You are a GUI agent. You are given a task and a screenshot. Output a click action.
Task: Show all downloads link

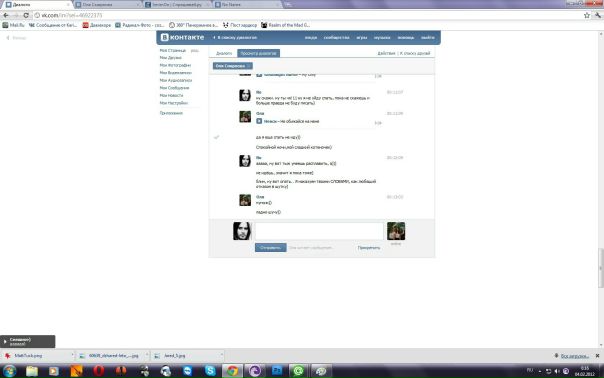(574, 356)
